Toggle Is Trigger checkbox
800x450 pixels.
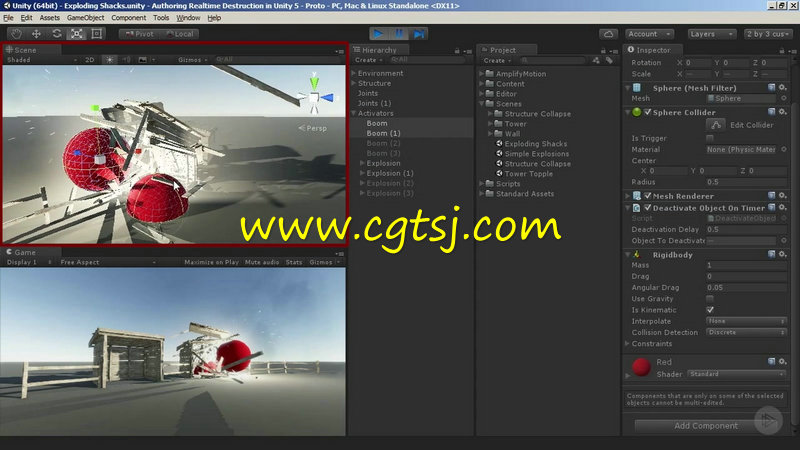(x=710, y=138)
